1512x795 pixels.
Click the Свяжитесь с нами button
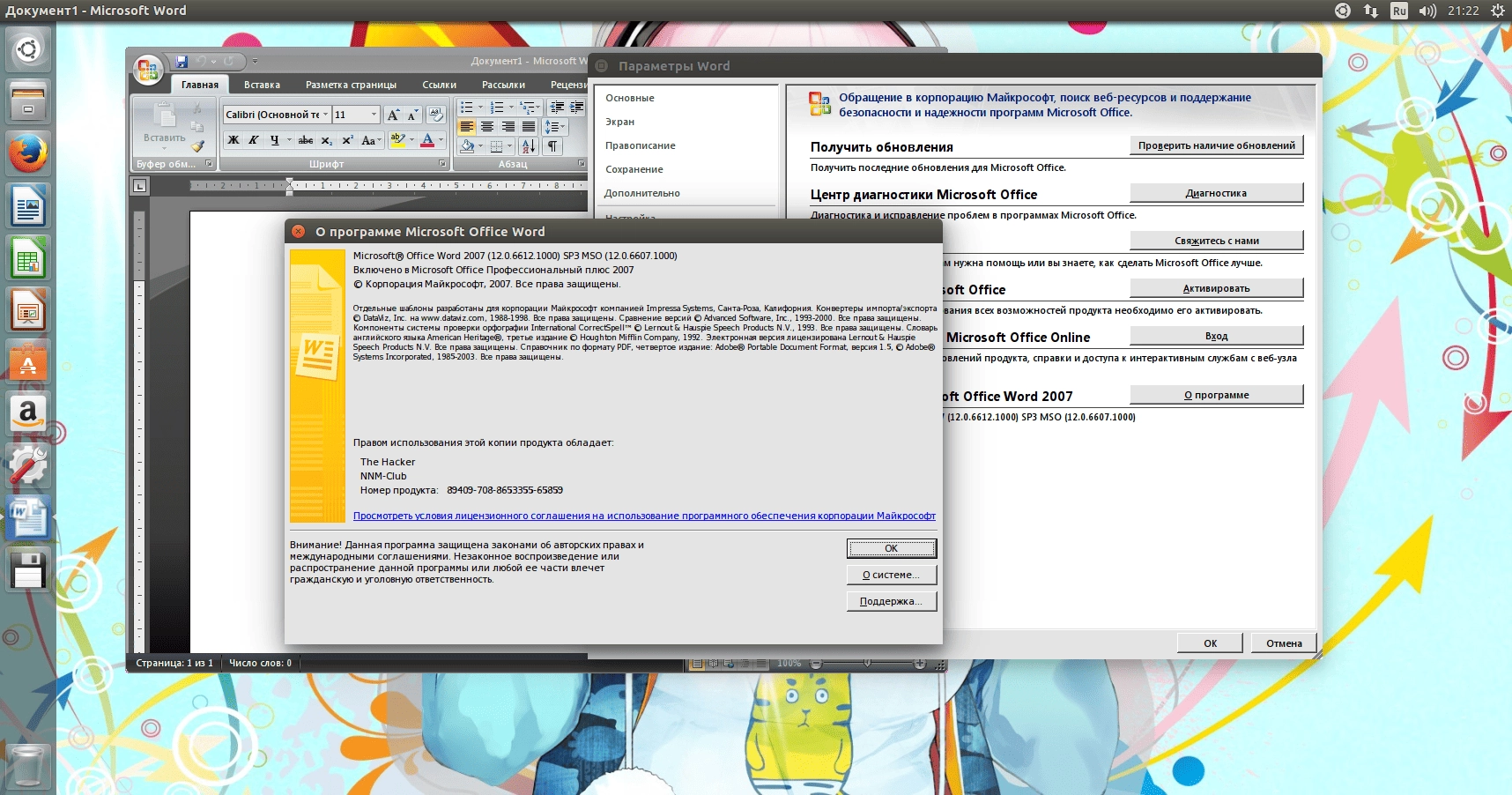[1216, 241]
